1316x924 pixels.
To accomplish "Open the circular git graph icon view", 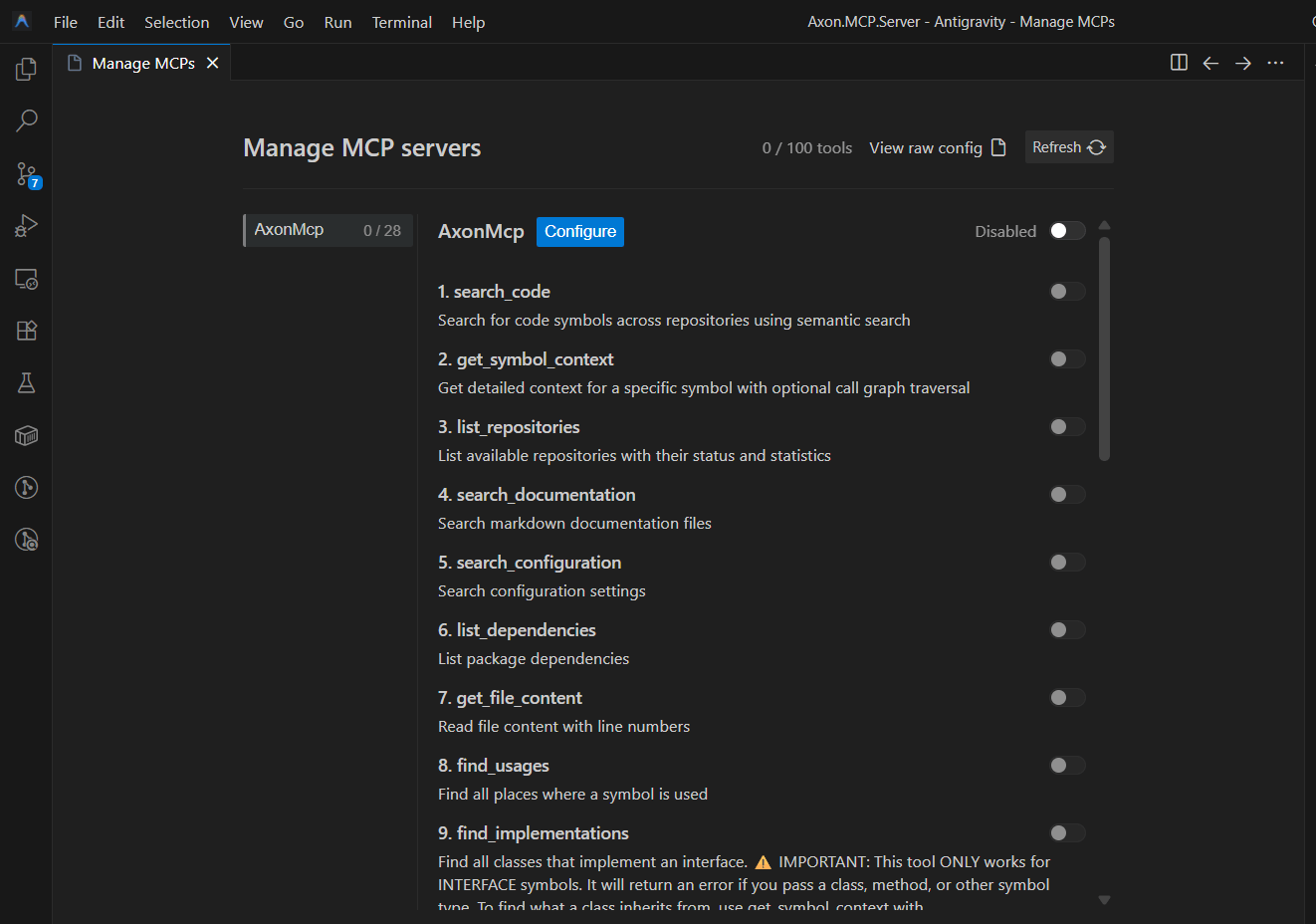I will (26, 487).
